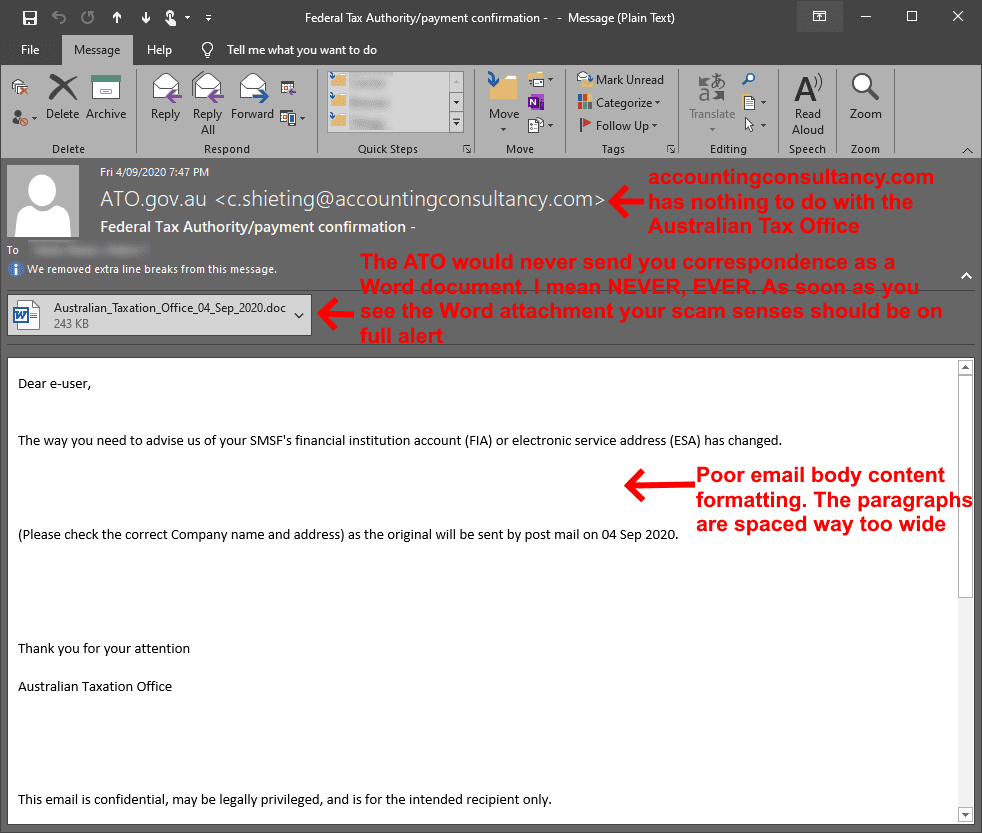
Task: Click the sender's profile picture
Action: (43, 201)
